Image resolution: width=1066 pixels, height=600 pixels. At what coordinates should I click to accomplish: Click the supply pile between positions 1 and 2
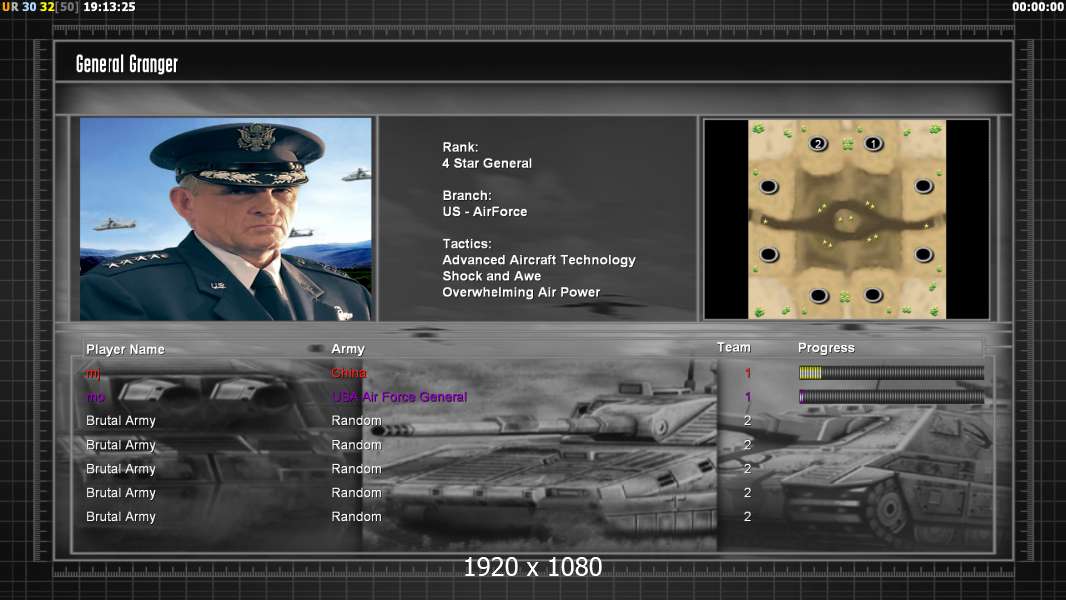coord(847,144)
